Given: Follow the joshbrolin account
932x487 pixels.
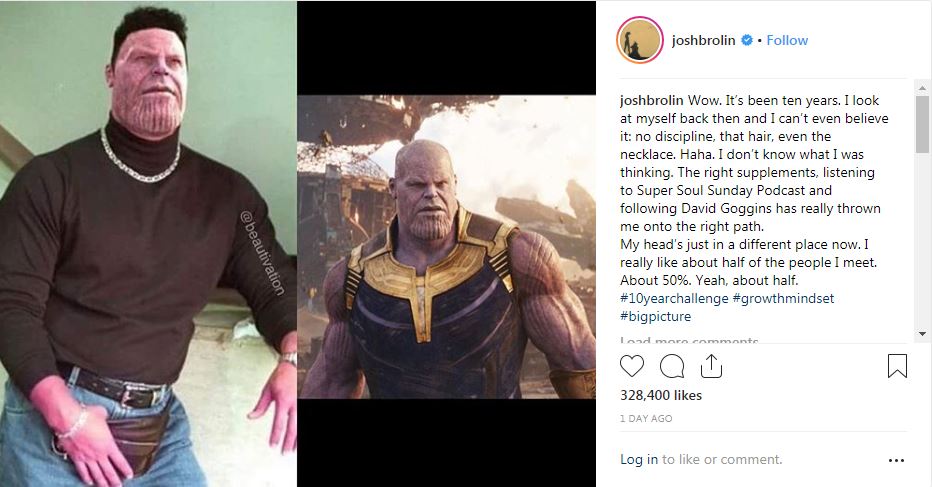Looking at the screenshot, I should [787, 40].
